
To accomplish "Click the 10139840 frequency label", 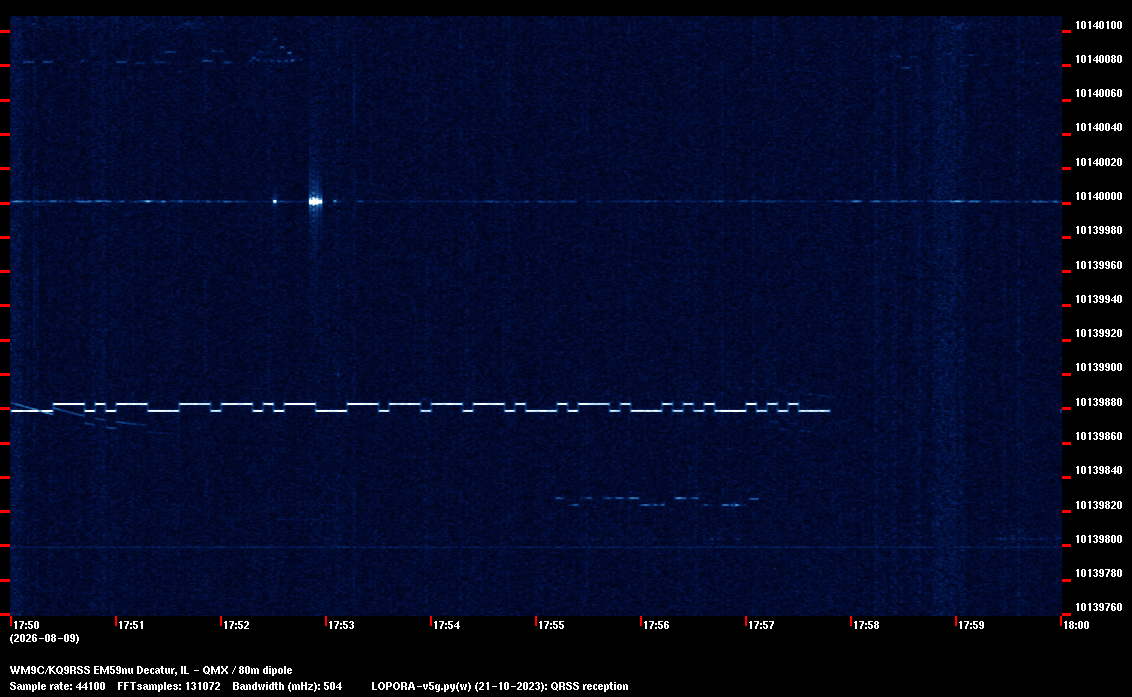I will click(x=1098, y=470).
